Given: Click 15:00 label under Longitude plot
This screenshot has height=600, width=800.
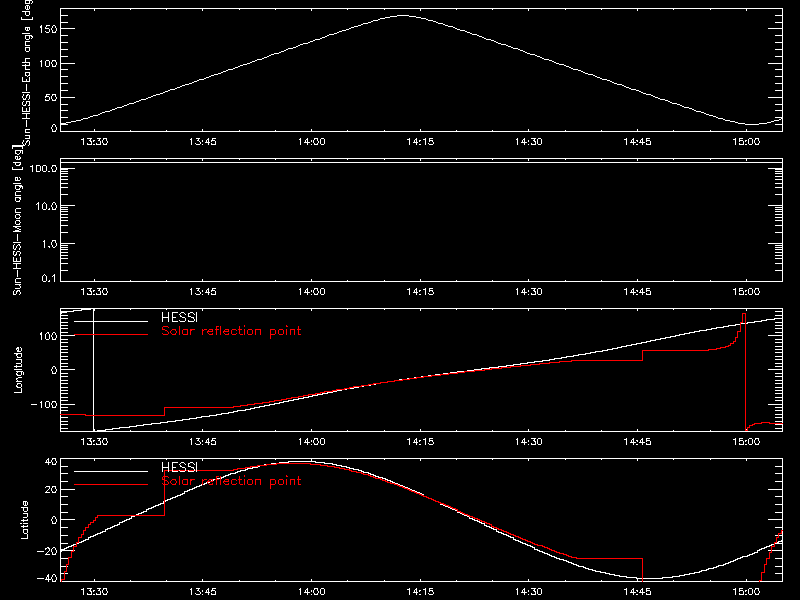Looking at the screenshot, I should [746, 442].
